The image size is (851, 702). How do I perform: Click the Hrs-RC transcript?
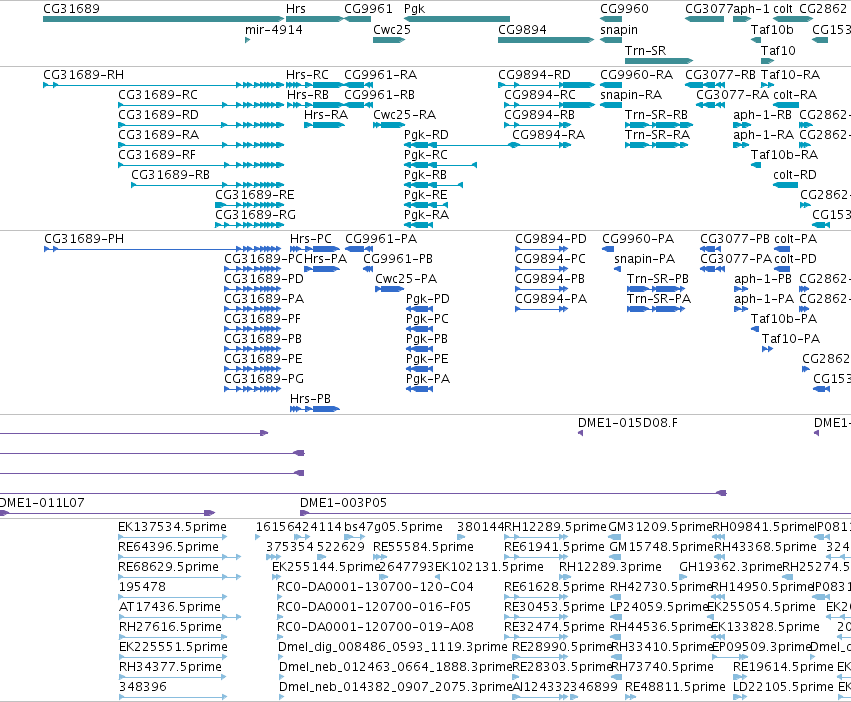[x=315, y=85]
